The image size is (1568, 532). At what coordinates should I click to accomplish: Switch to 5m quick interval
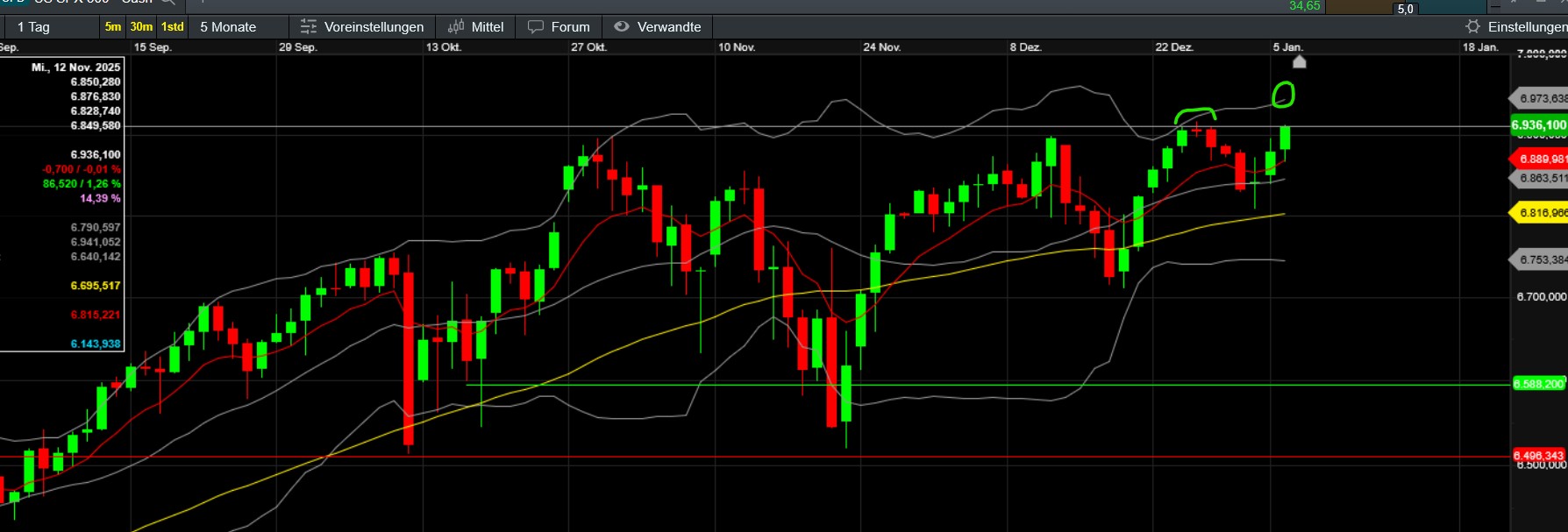click(x=113, y=27)
